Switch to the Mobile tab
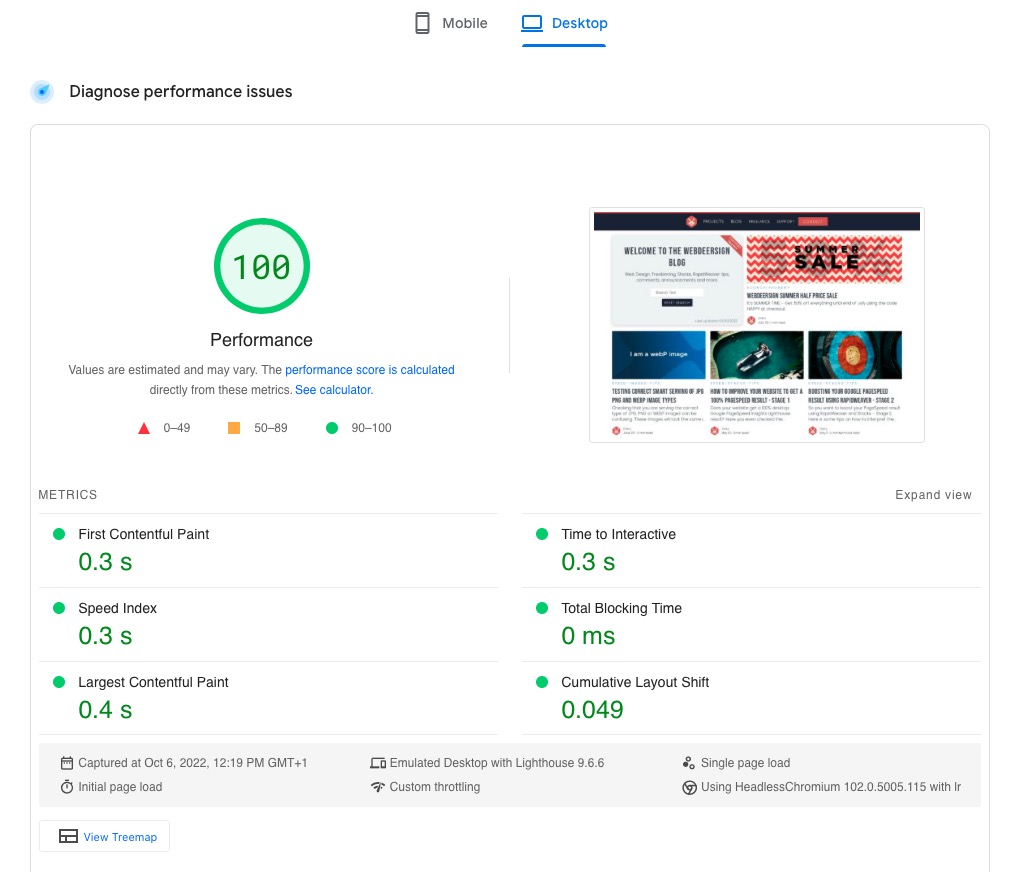 pos(451,23)
